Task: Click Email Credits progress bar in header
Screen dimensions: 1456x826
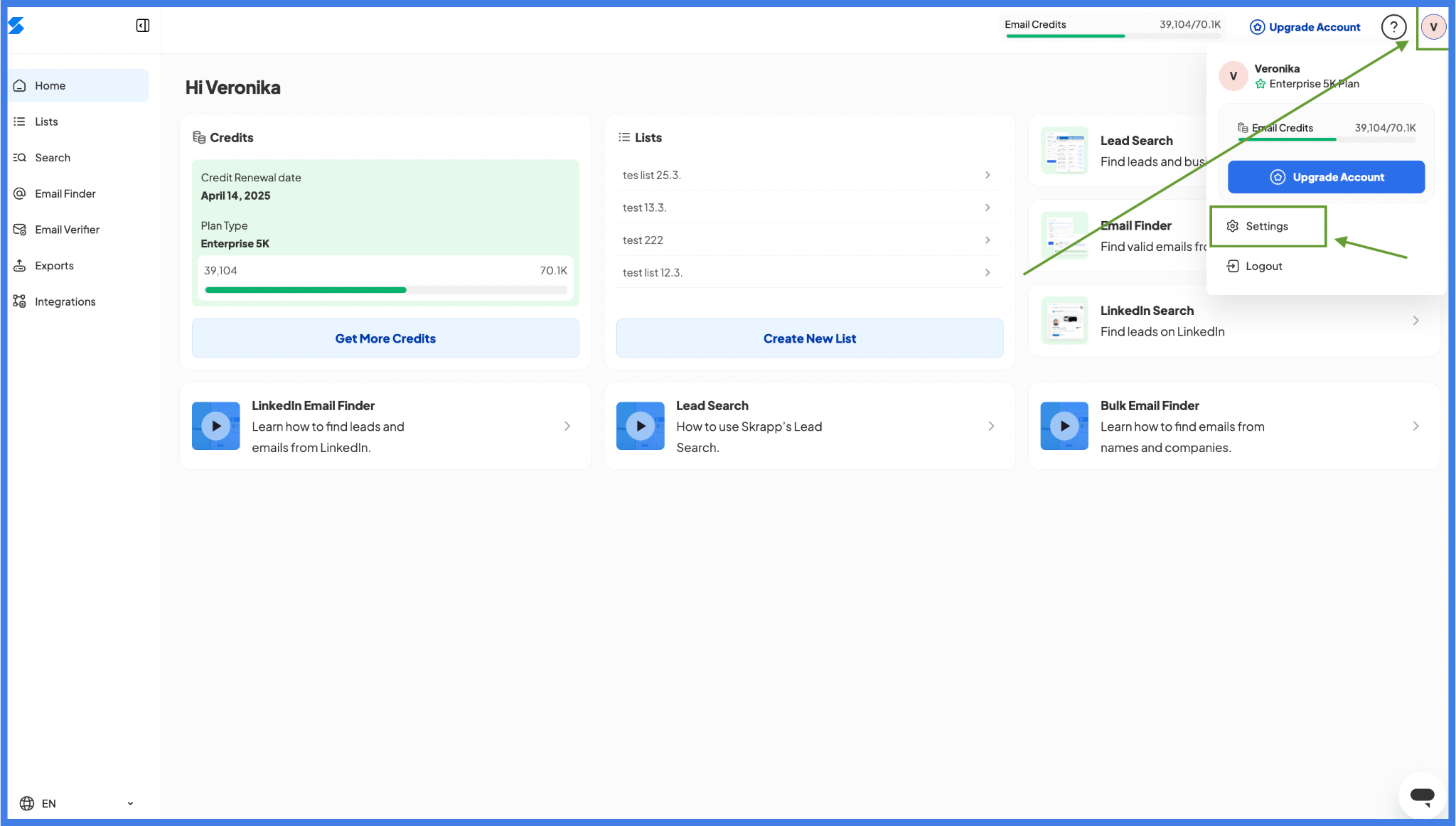Action: 1113,36
